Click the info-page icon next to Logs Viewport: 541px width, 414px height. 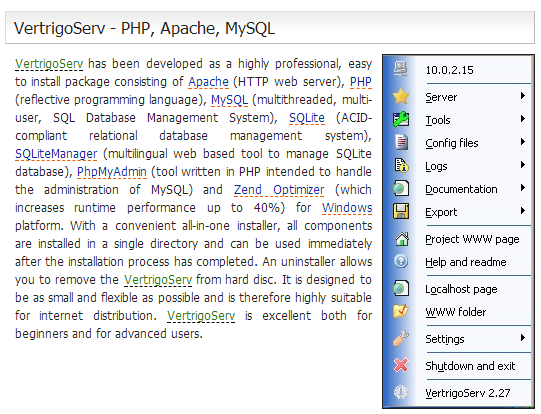tap(401, 166)
